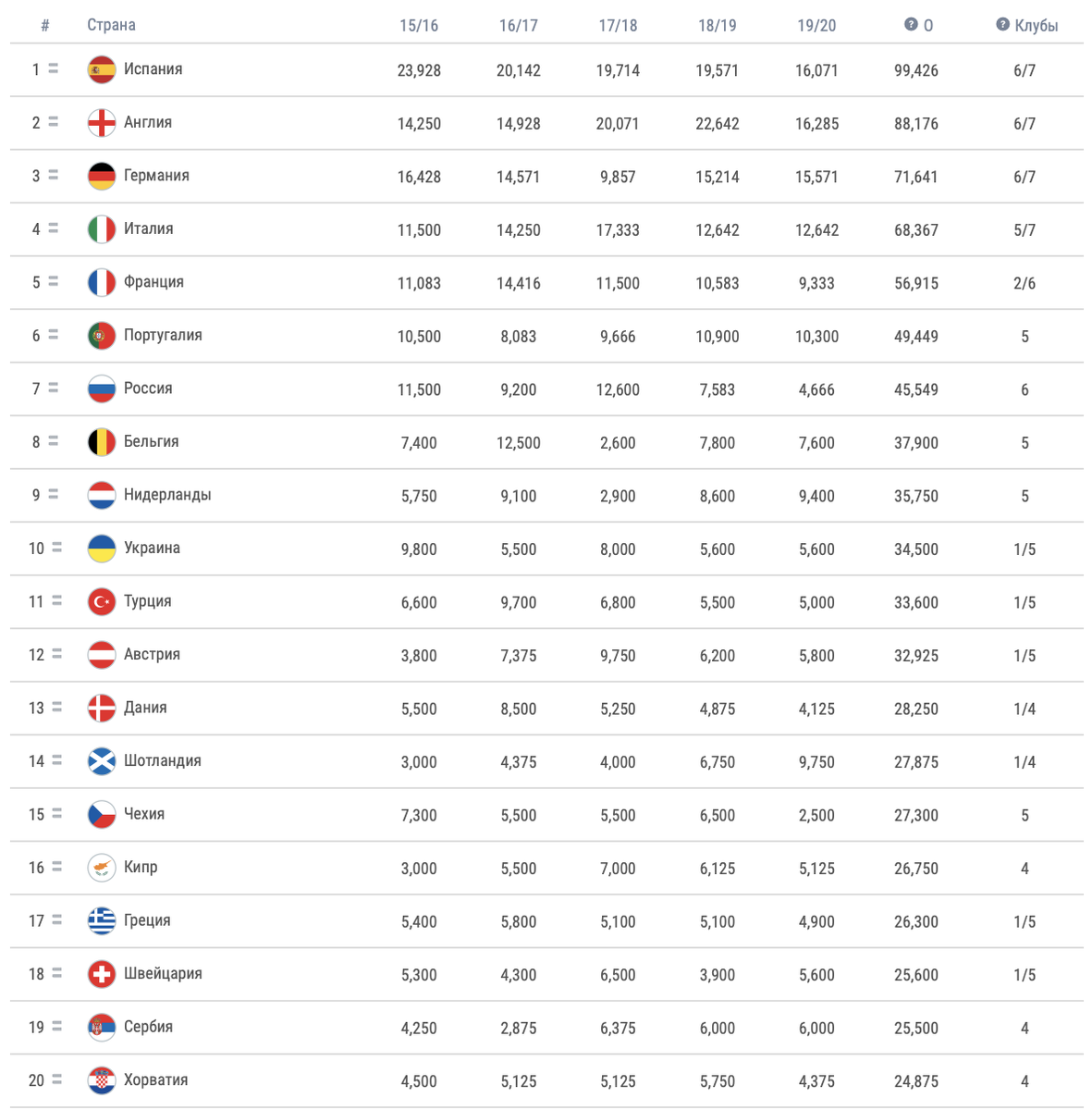Click the Франция country name
The image size is (1092, 1110).
click(x=153, y=282)
